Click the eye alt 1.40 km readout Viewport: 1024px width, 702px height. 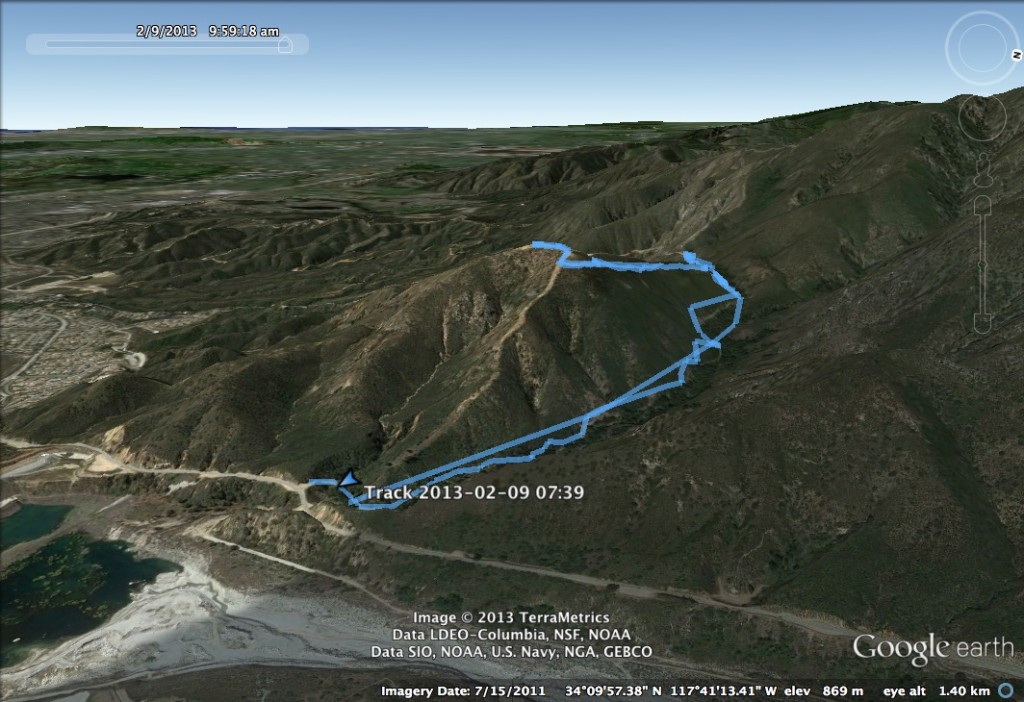coord(936,691)
